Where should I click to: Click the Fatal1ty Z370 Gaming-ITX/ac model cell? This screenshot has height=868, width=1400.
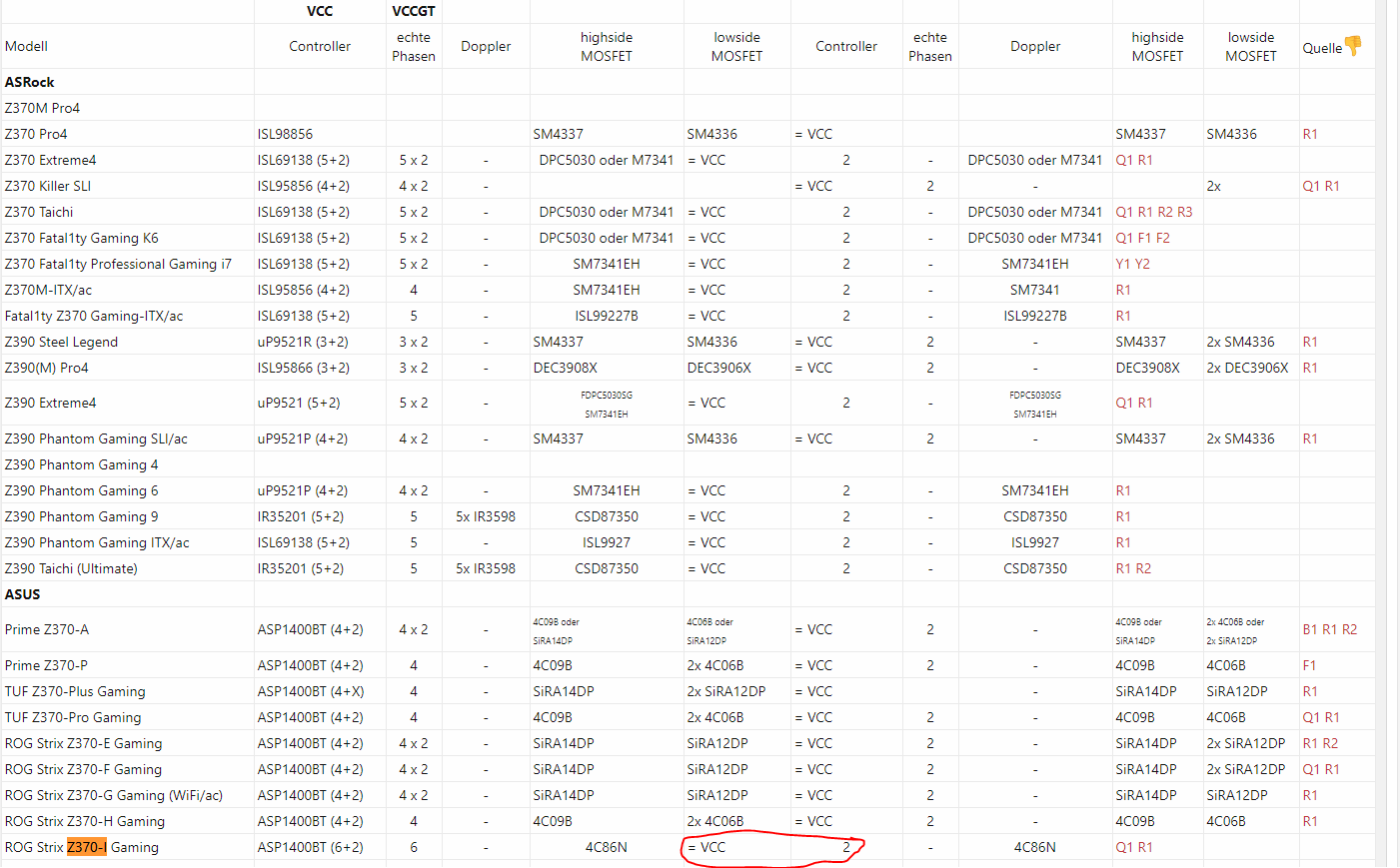point(127,316)
